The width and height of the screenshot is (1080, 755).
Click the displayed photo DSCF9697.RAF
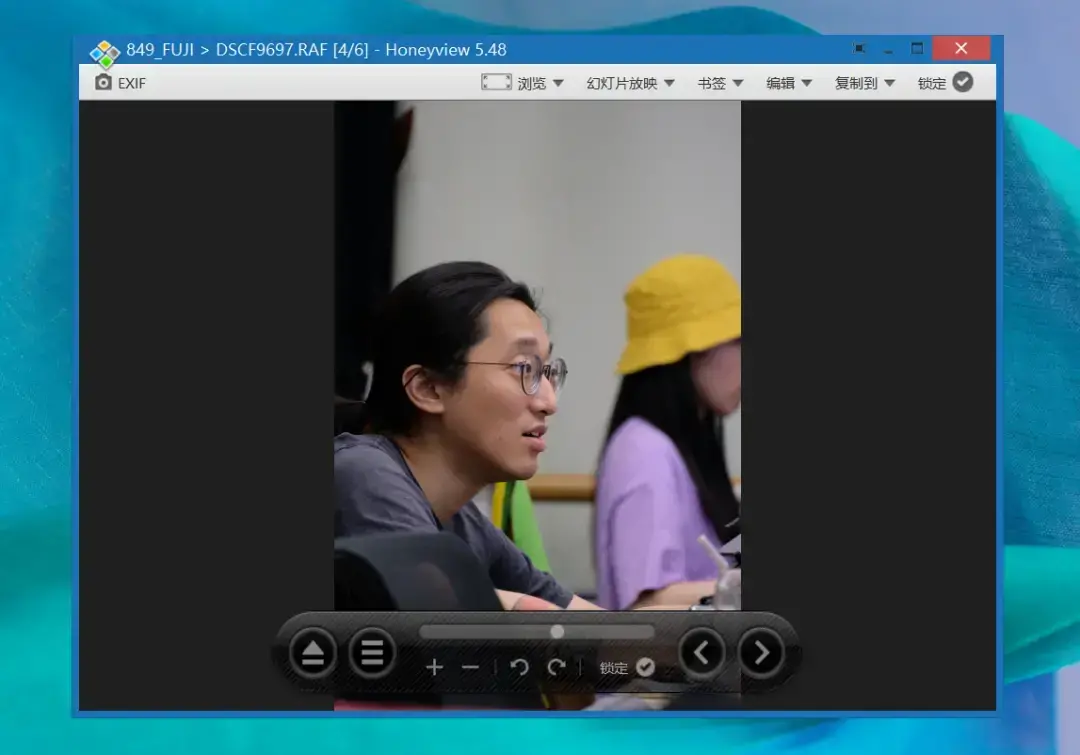(x=537, y=350)
